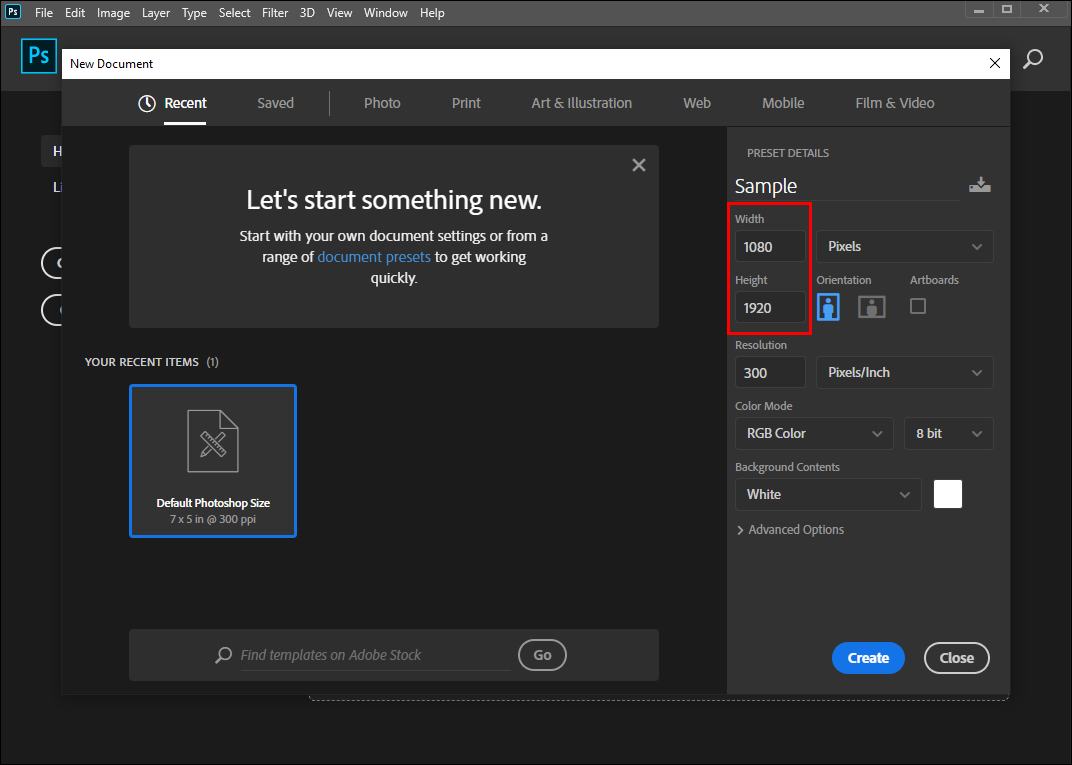Viewport: 1072px width, 765px height.
Task: Click the Find templates on Adobe Stock field
Action: pos(375,655)
